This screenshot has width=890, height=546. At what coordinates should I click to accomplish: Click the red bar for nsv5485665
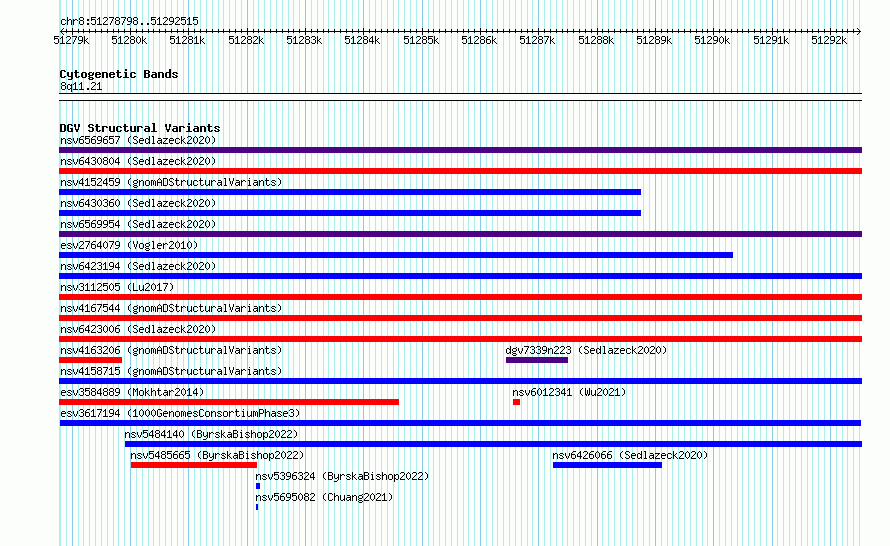(194, 465)
